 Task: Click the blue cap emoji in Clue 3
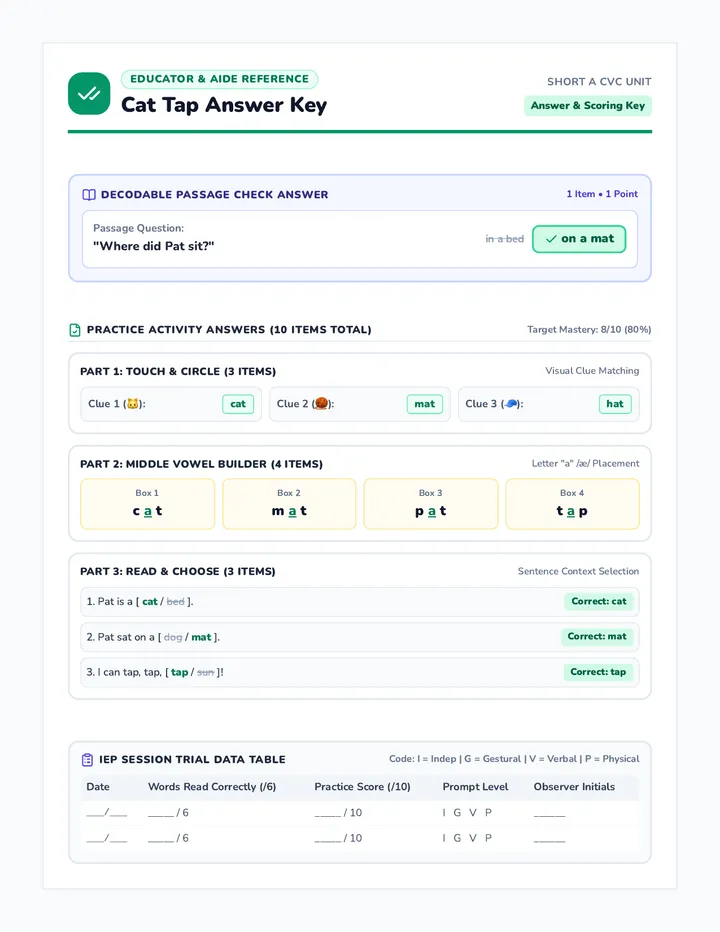pos(511,404)
